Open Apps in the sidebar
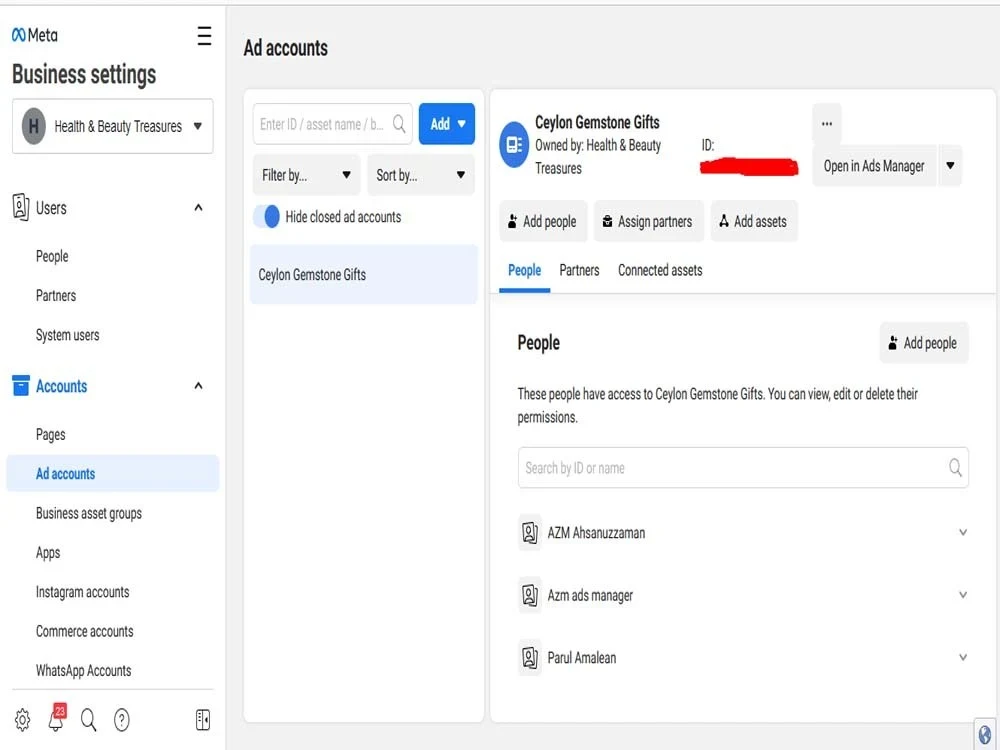Viewport: 1000px width, 750px height. click(x=48, y=553)
